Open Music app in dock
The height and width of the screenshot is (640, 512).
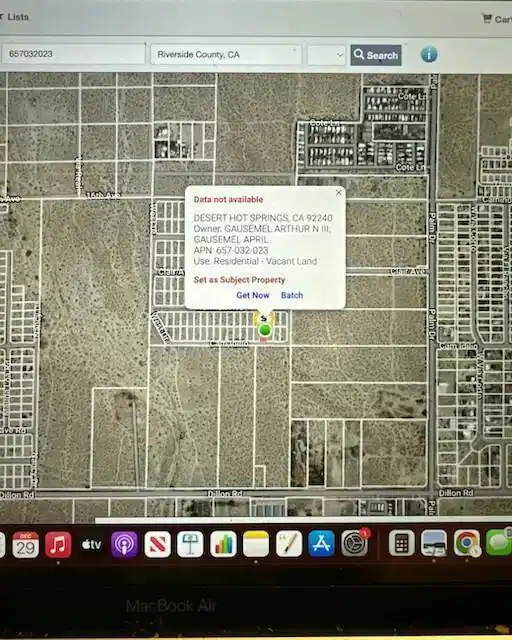point(58,544)
